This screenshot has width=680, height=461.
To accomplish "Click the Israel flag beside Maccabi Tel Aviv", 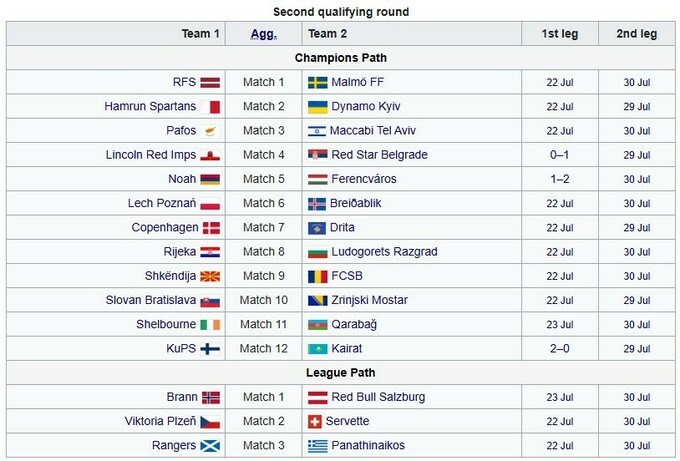I will (317, 131).
